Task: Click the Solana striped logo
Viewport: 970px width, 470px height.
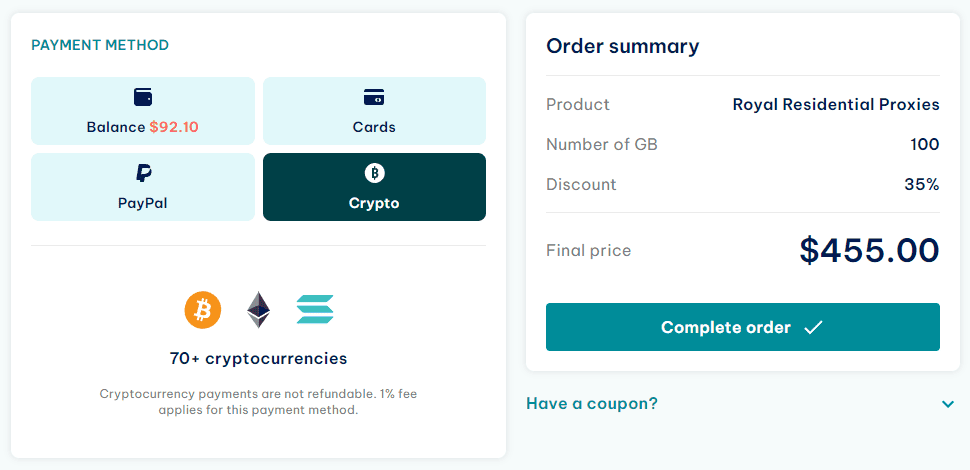Action: tap(315, 309)
